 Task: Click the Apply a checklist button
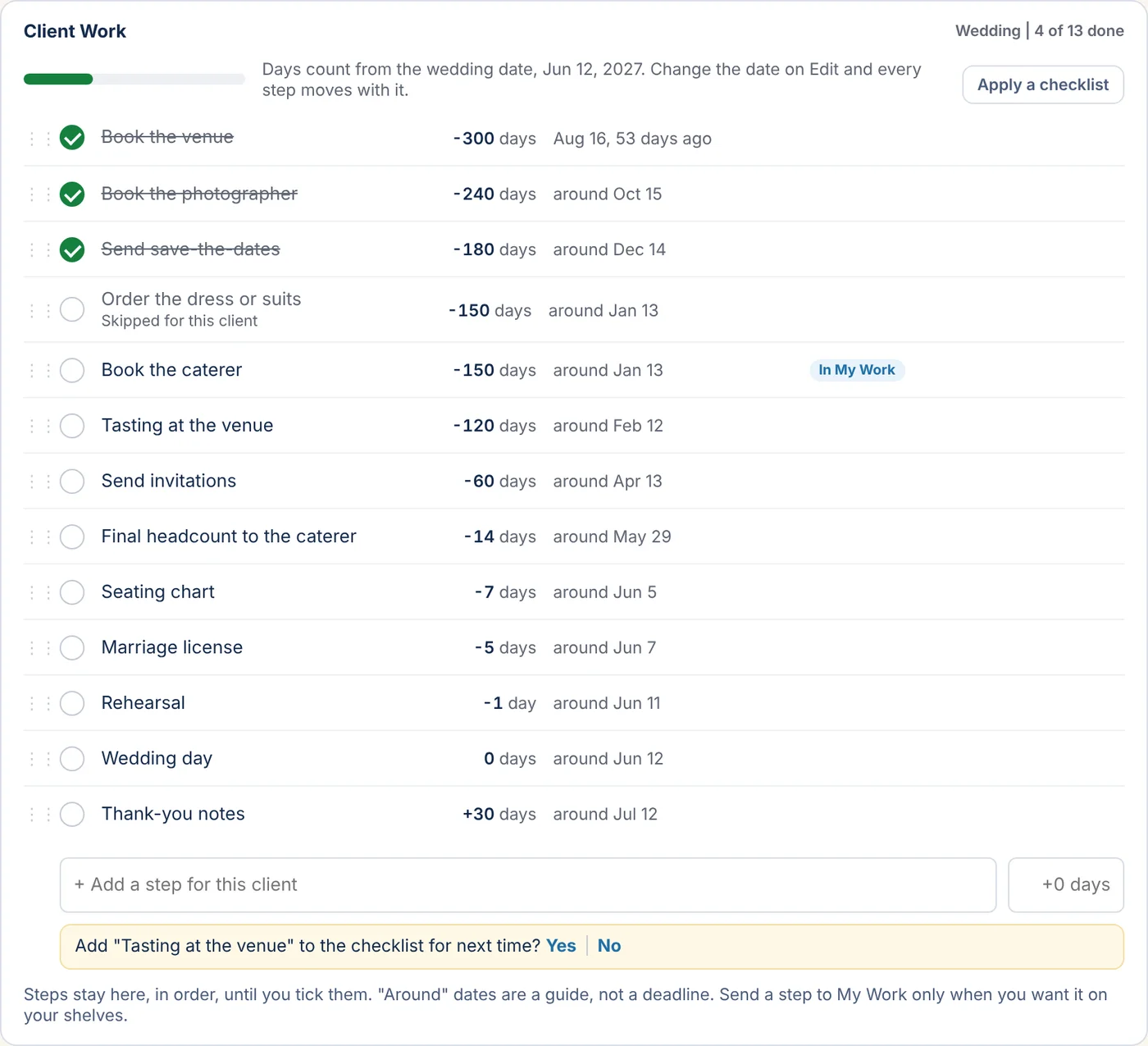coord(1043,85)
